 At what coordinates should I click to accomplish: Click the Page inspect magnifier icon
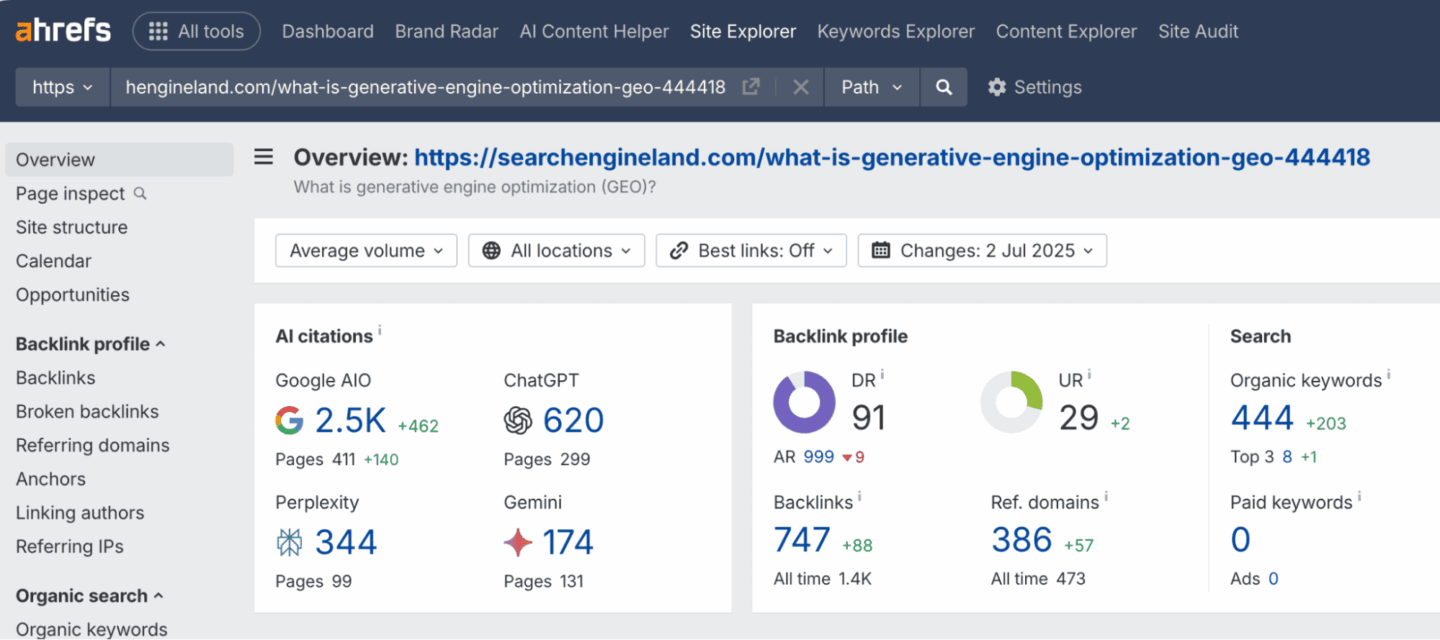click(140, 193)
